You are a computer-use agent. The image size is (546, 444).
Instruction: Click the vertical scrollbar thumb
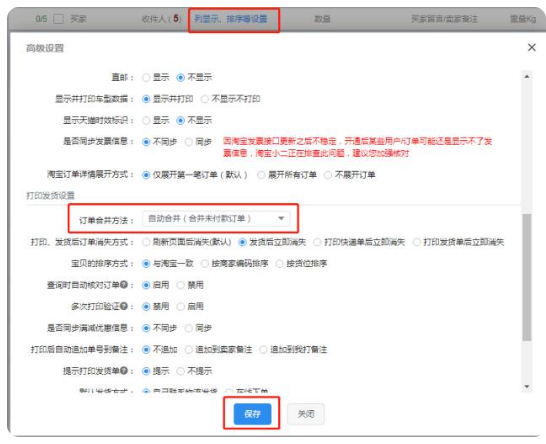pyautogui.click(x=527, y=277)
